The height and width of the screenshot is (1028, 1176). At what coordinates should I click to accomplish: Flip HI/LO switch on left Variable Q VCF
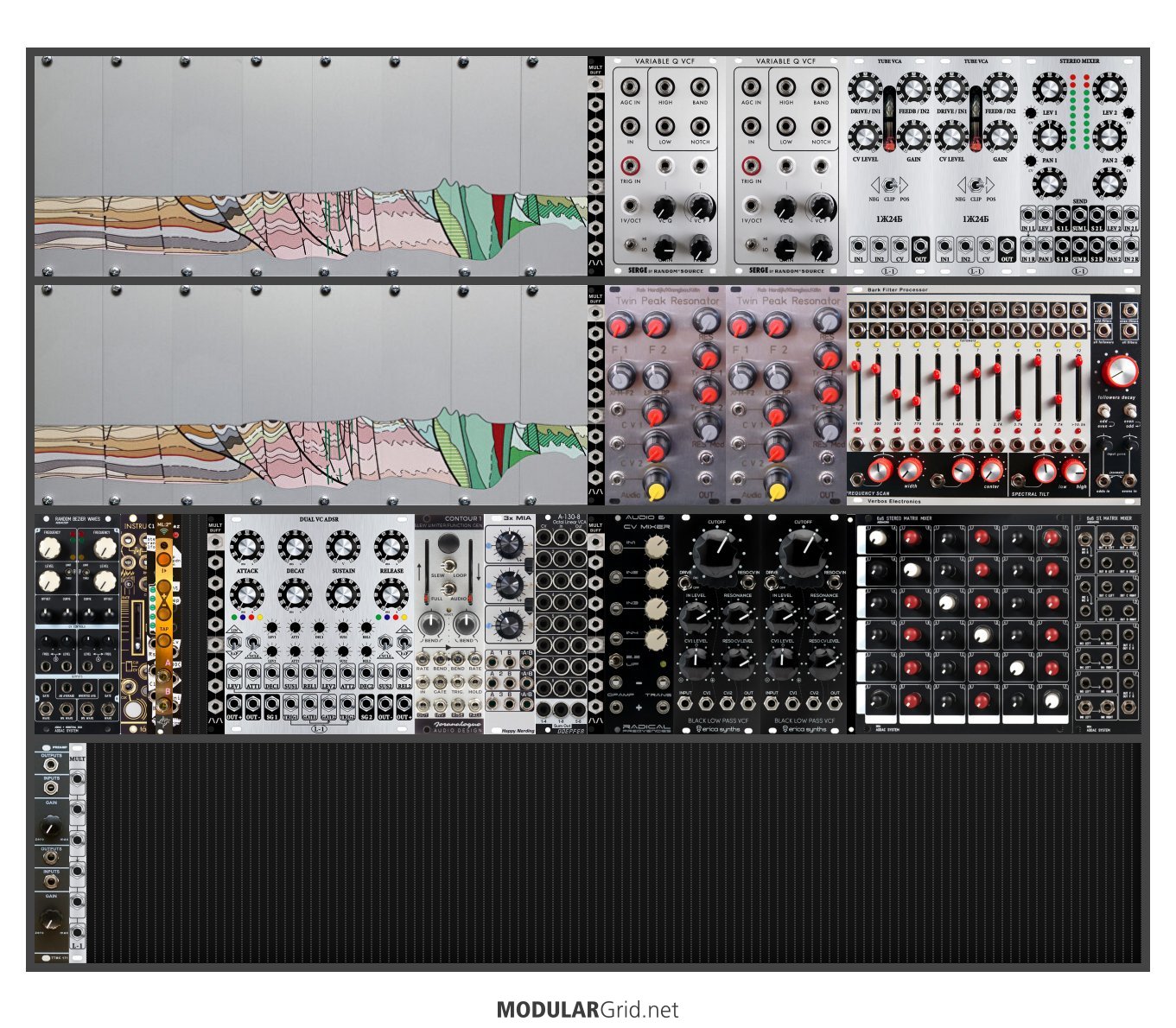632,244
